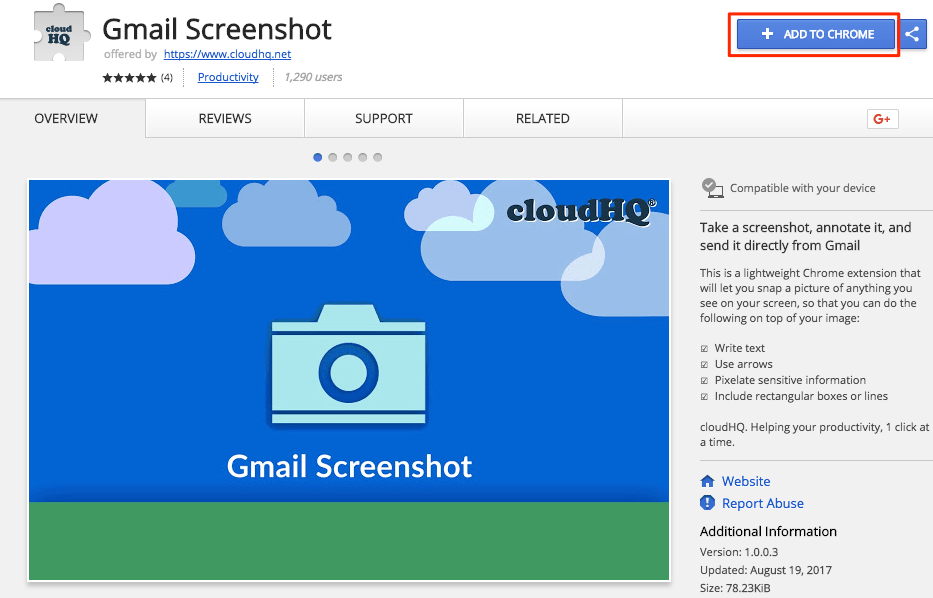
Task: Open the RELATED tab
Action: [x=542, y=118]
